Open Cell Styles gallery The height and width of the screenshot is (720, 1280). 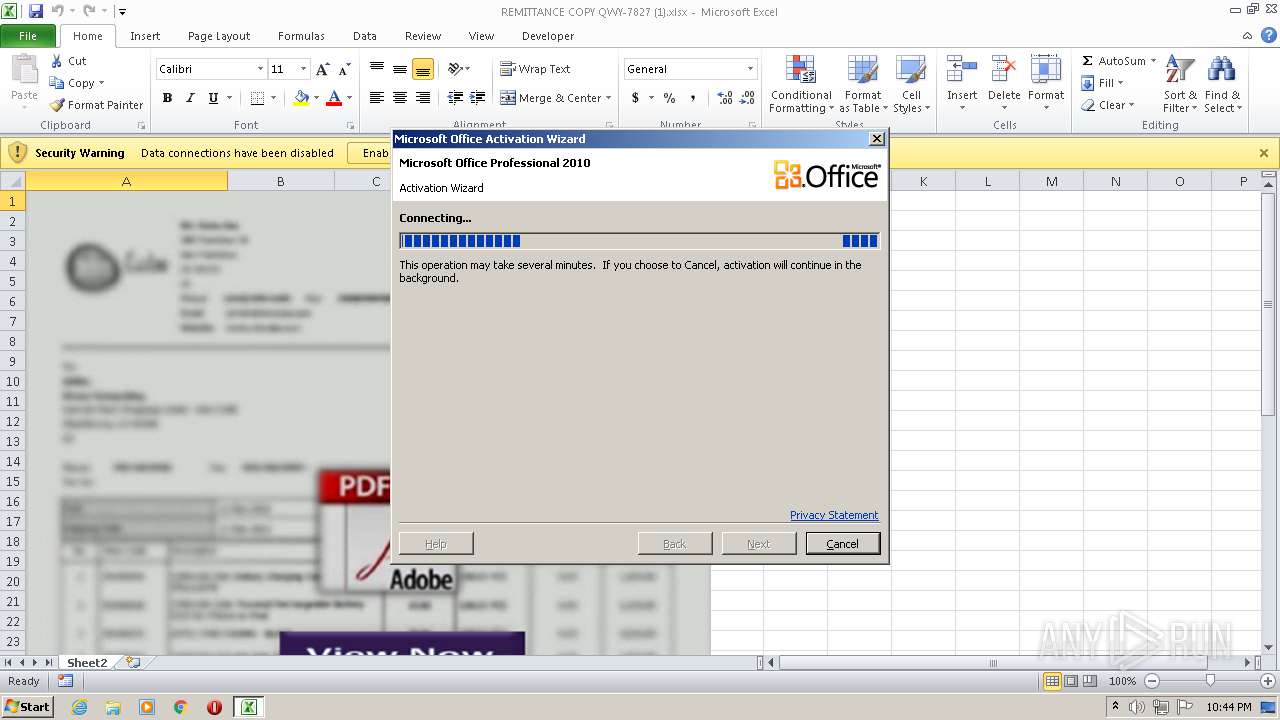911,85
